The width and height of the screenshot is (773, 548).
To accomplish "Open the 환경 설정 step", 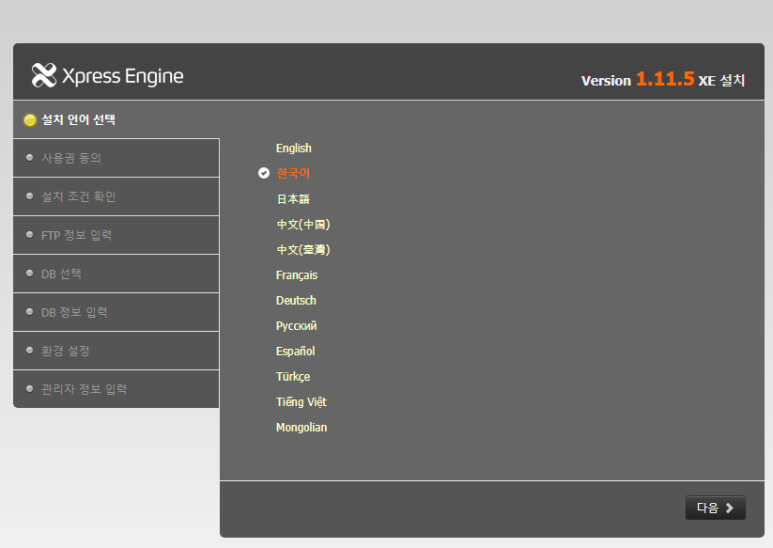I will [116, 351].
